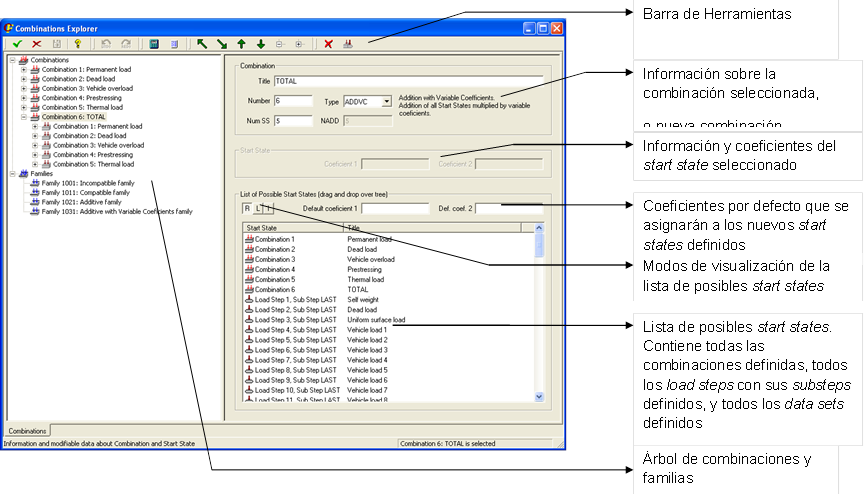Click the Title field containing TOTAL
The width and height of the screenshot is (864, 495).
tap(408, 81)
